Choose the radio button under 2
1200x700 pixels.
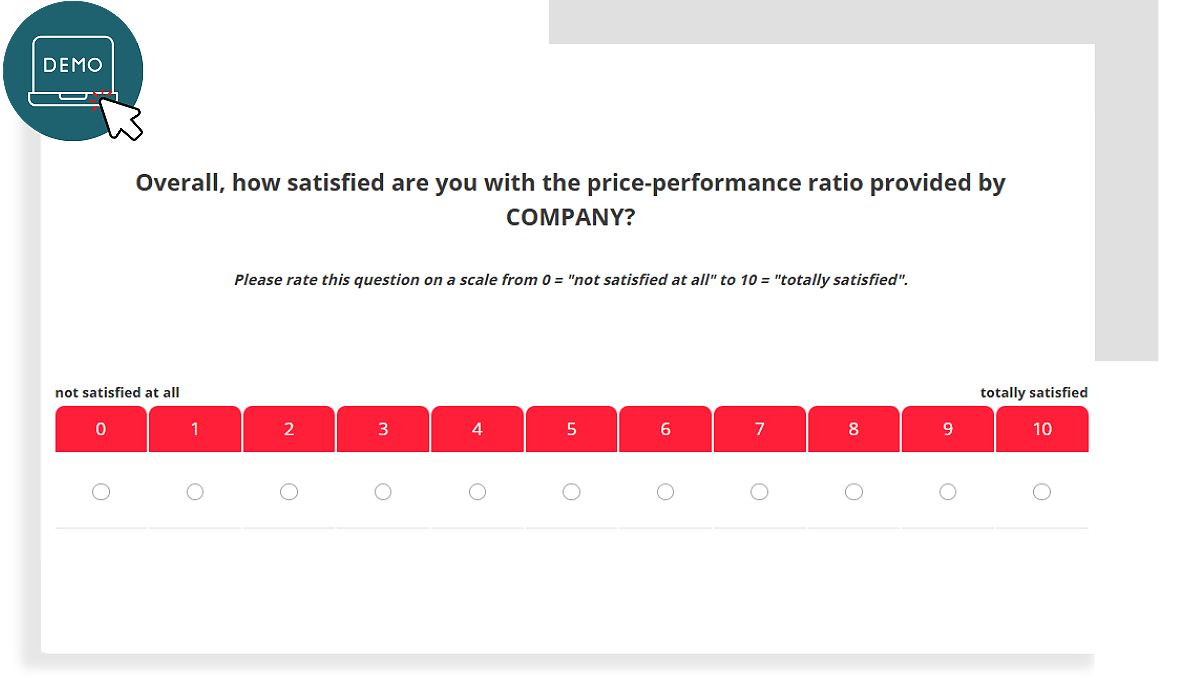[289, 492]
